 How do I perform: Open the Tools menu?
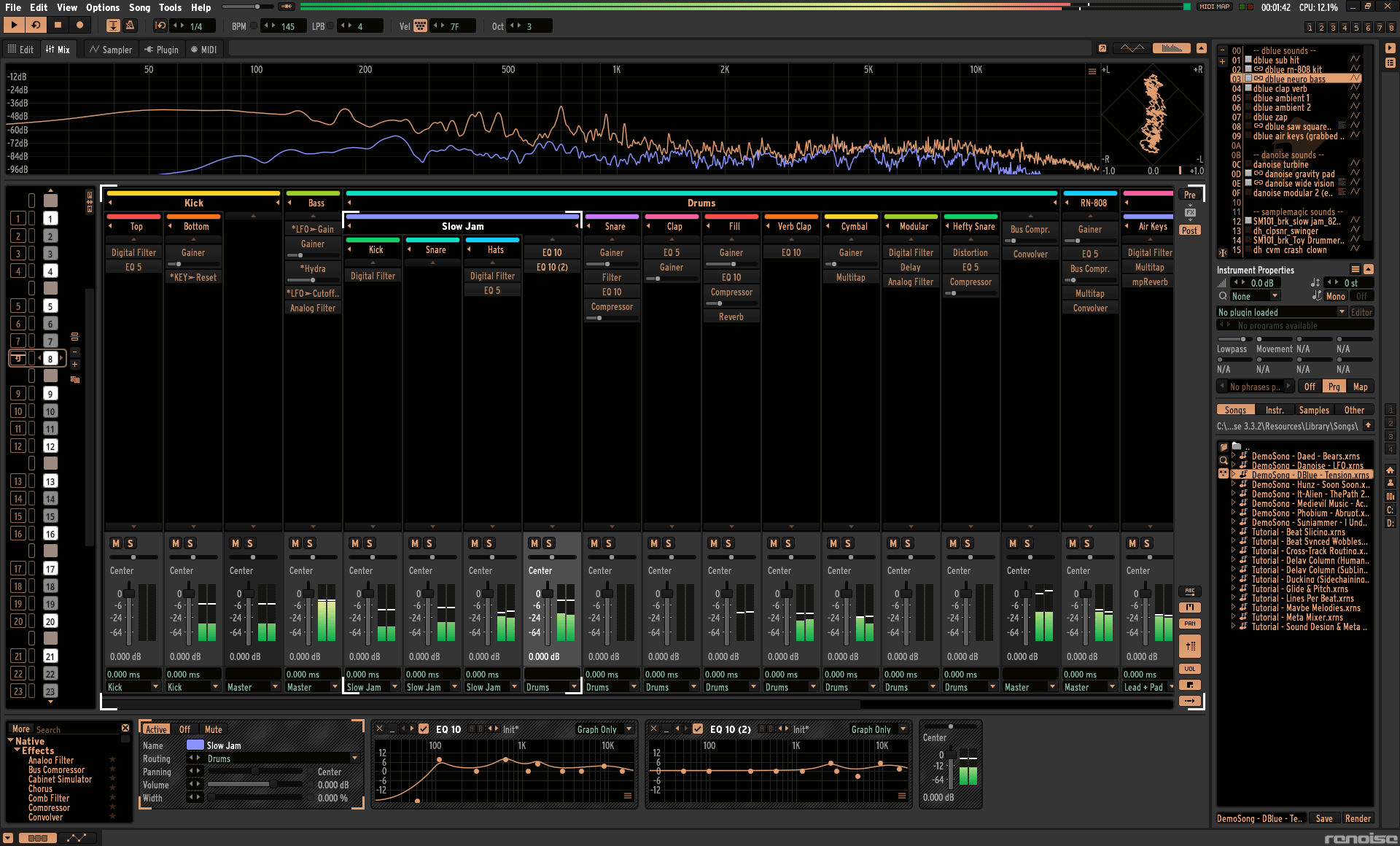coord(170,7)
